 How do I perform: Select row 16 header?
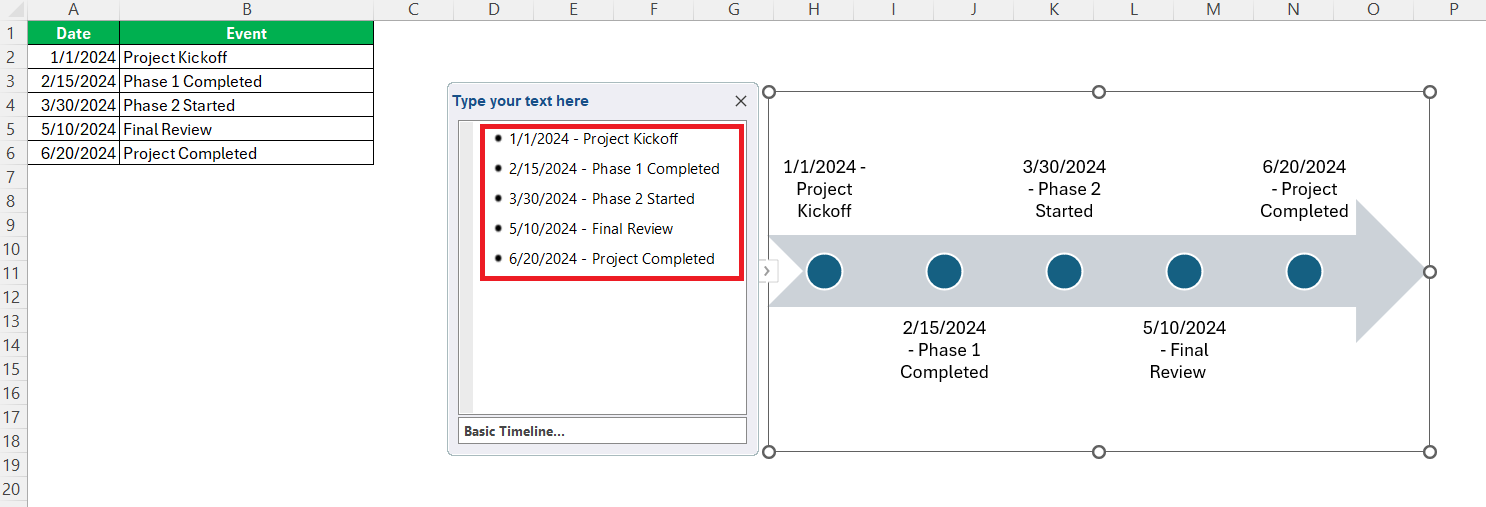[x=13, y=393]
